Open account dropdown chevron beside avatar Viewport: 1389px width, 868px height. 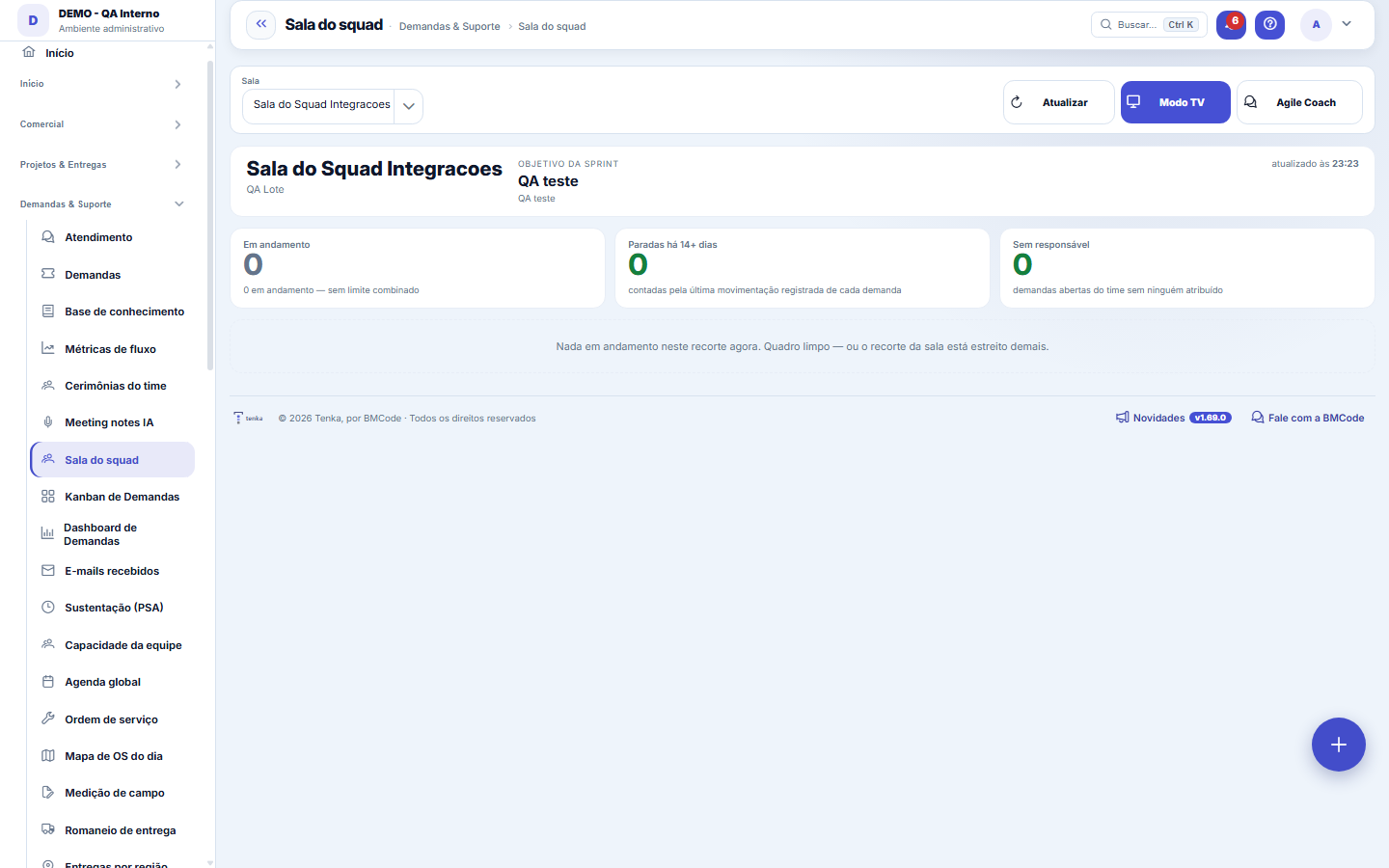point(1347,24)
